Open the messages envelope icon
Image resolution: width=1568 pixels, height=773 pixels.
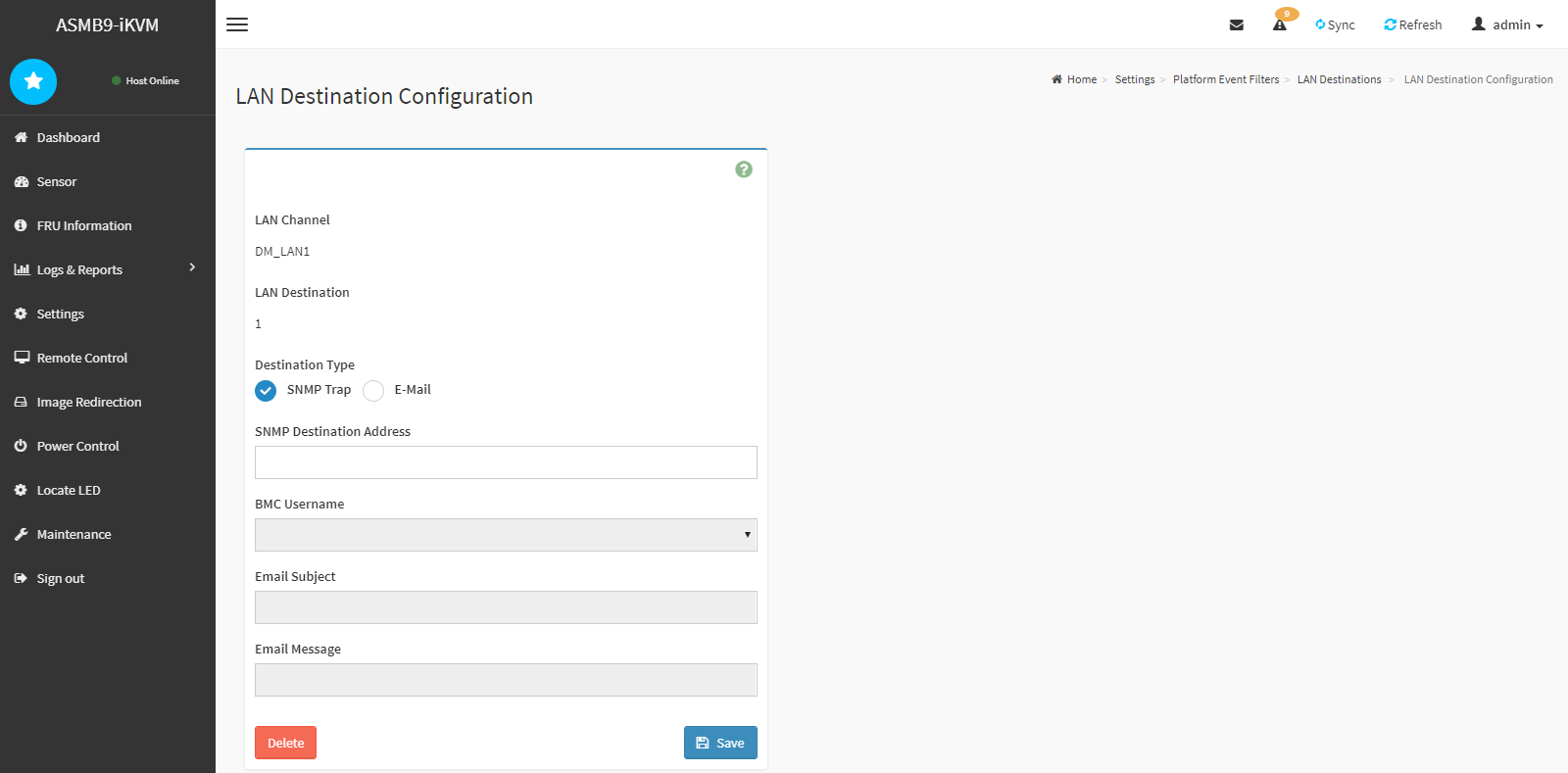[1237, 25]
